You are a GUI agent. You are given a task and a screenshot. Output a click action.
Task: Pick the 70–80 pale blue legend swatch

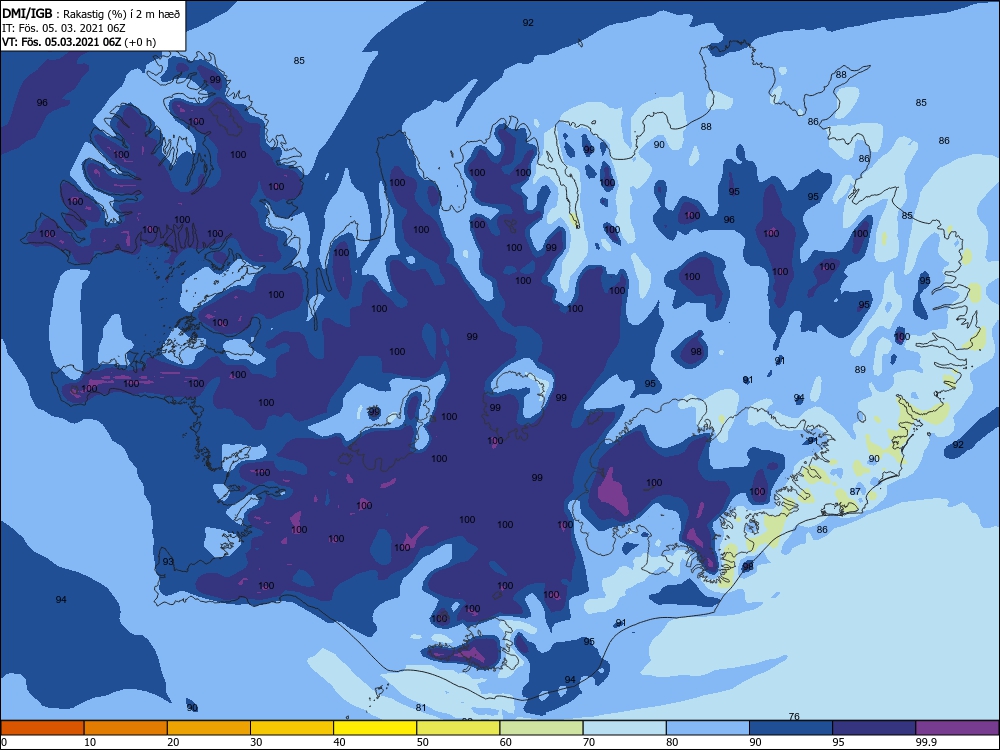[625, 728]
